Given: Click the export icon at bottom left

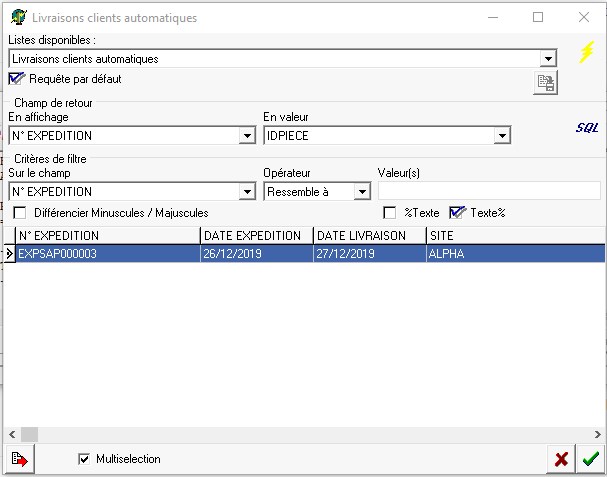Looking at the screenshot, I should (x=18, y=459).
